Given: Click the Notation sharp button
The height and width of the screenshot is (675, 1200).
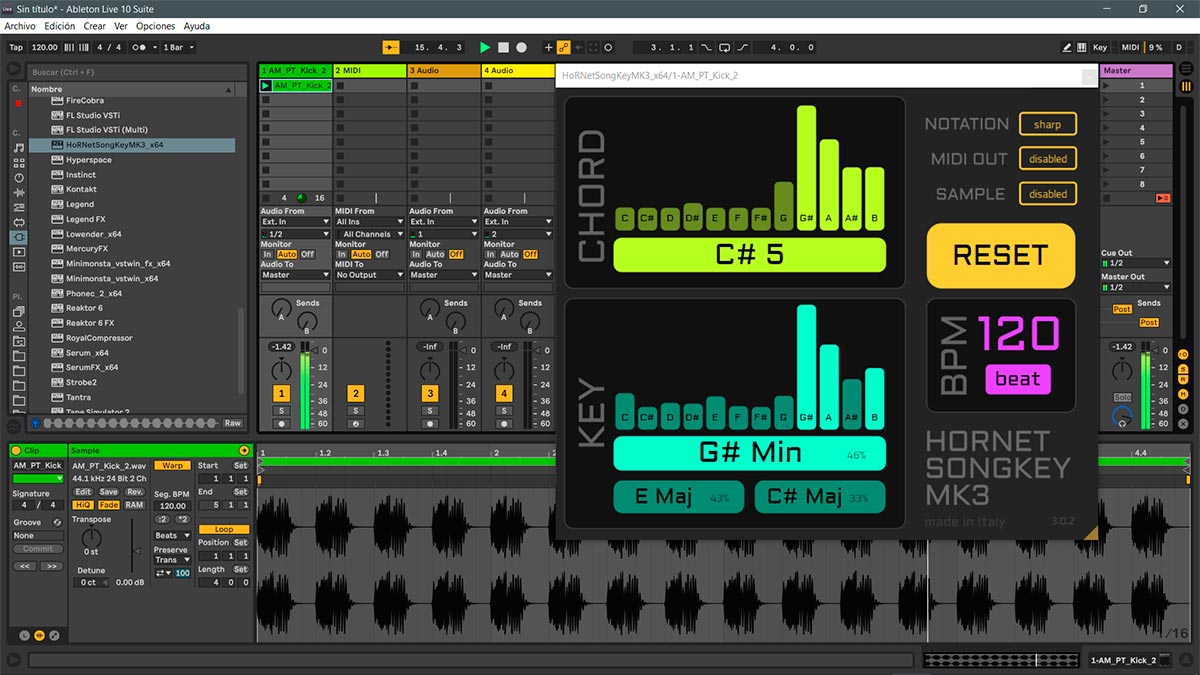Looking at the screenshot, I should tap(1048, 124).
